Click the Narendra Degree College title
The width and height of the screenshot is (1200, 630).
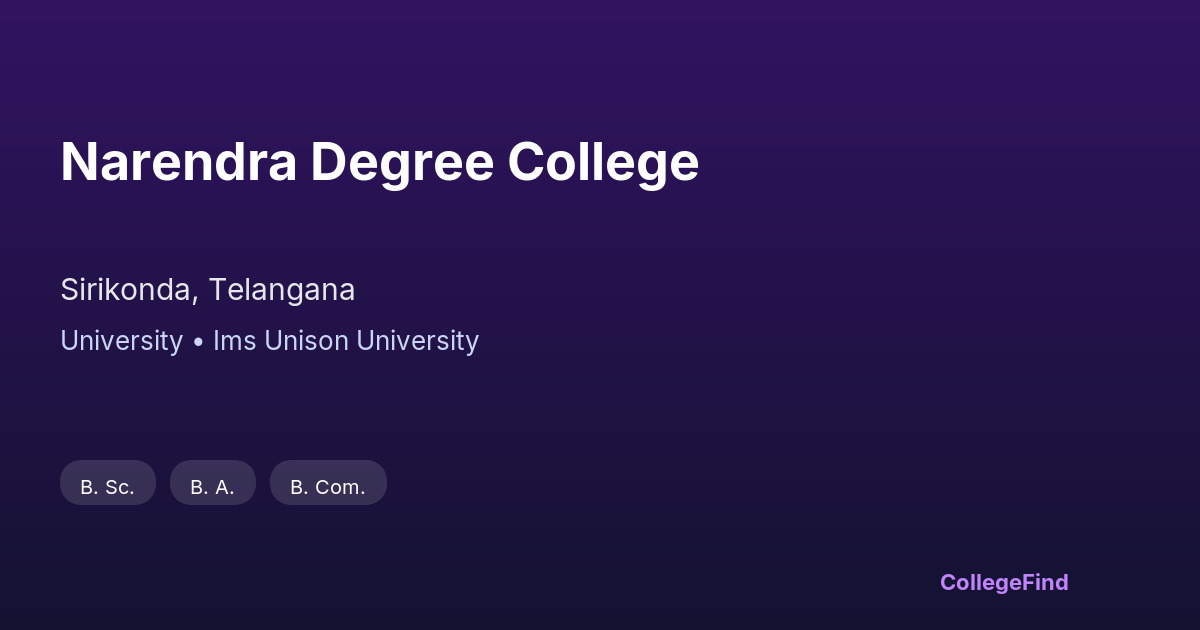[379, 162]
